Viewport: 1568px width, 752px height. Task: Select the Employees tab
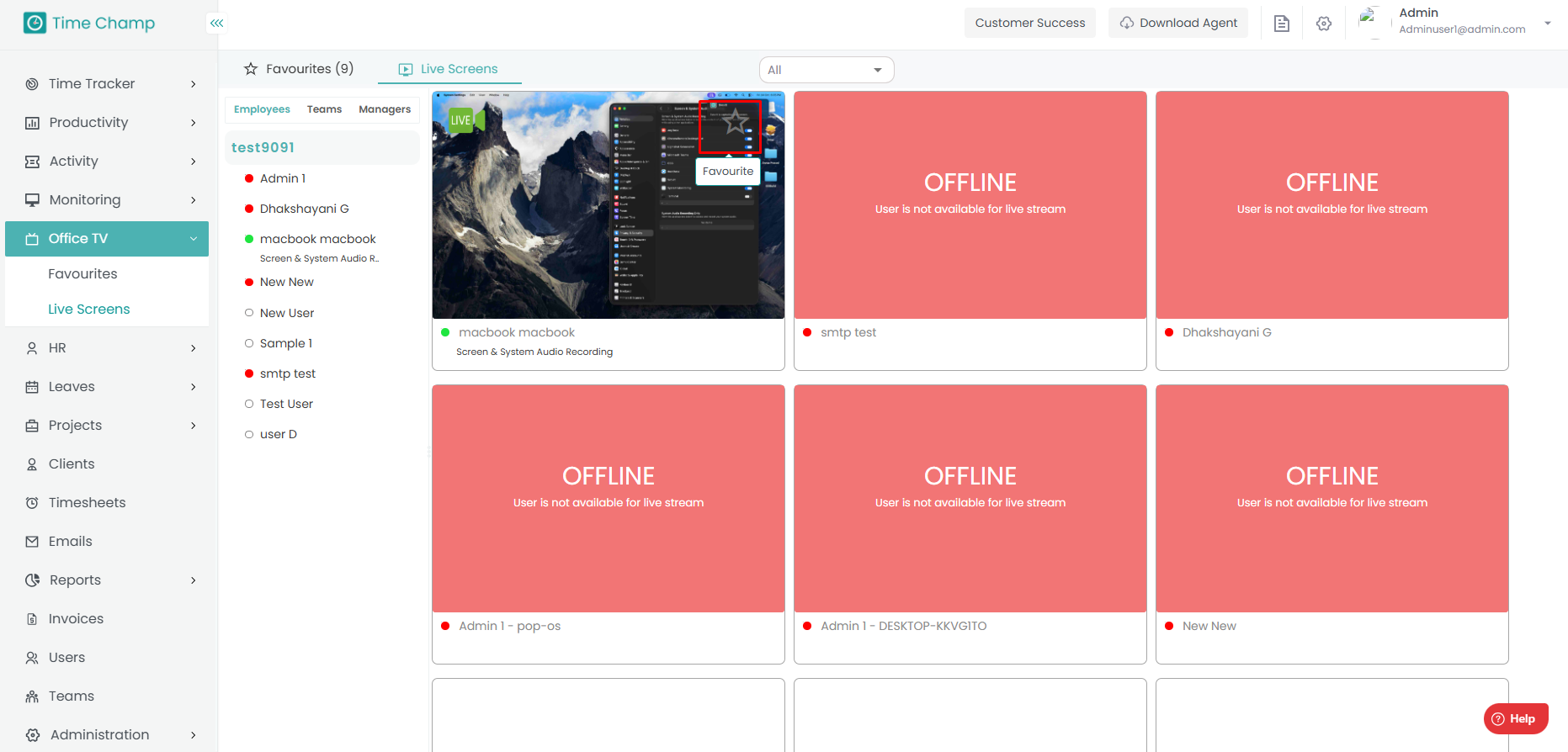tap(262, 109)
